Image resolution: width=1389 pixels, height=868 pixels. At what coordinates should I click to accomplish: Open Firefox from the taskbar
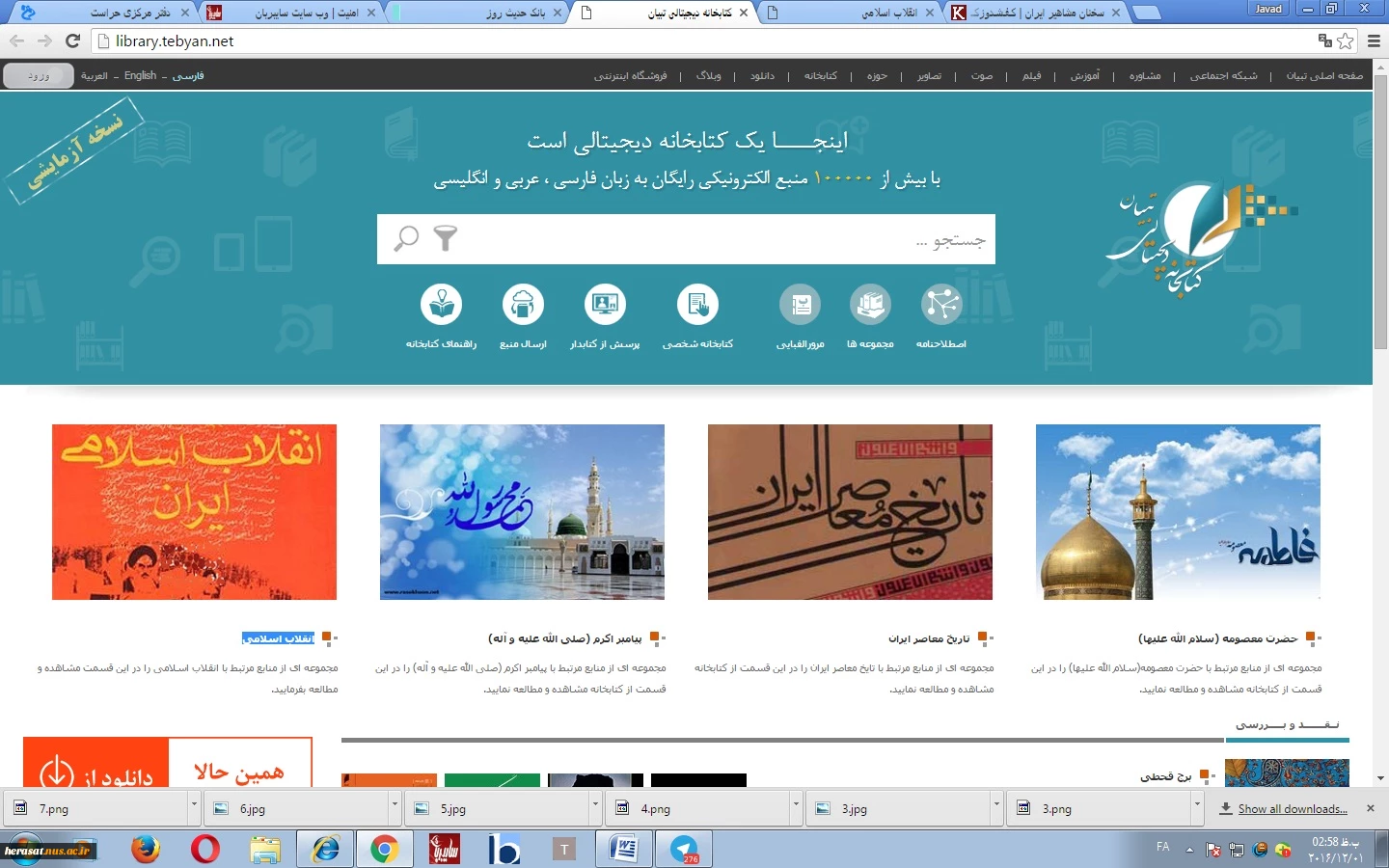[146, 849]
